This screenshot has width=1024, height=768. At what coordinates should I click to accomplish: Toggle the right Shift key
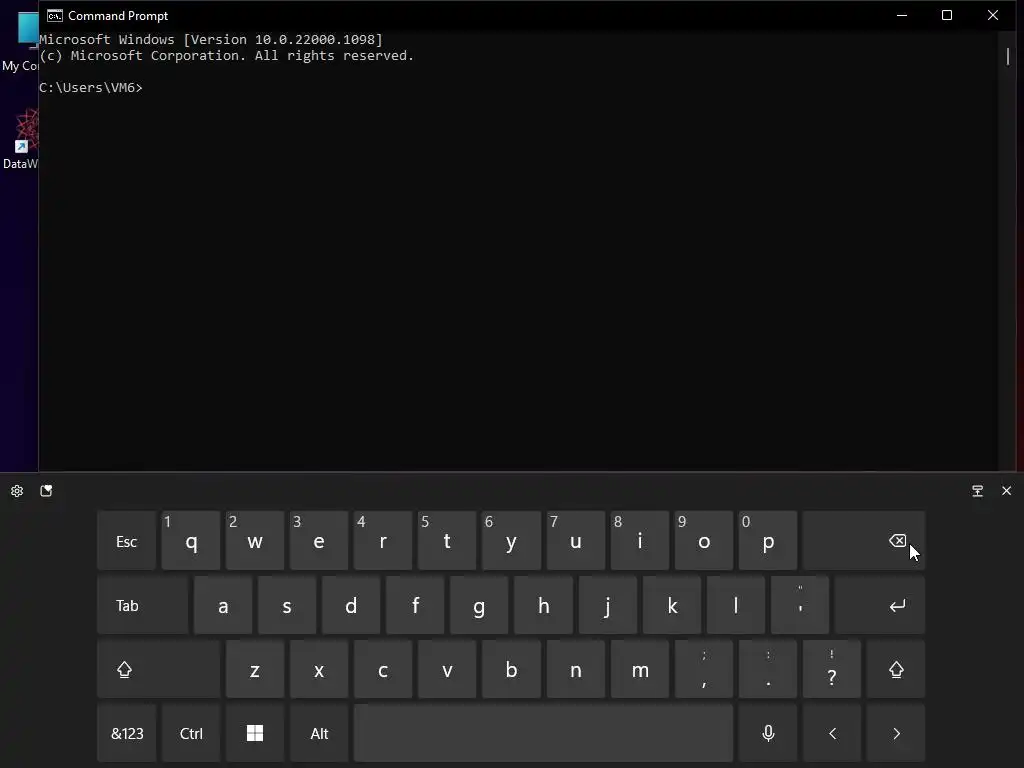pyautogui.click(x=896, y=669)
